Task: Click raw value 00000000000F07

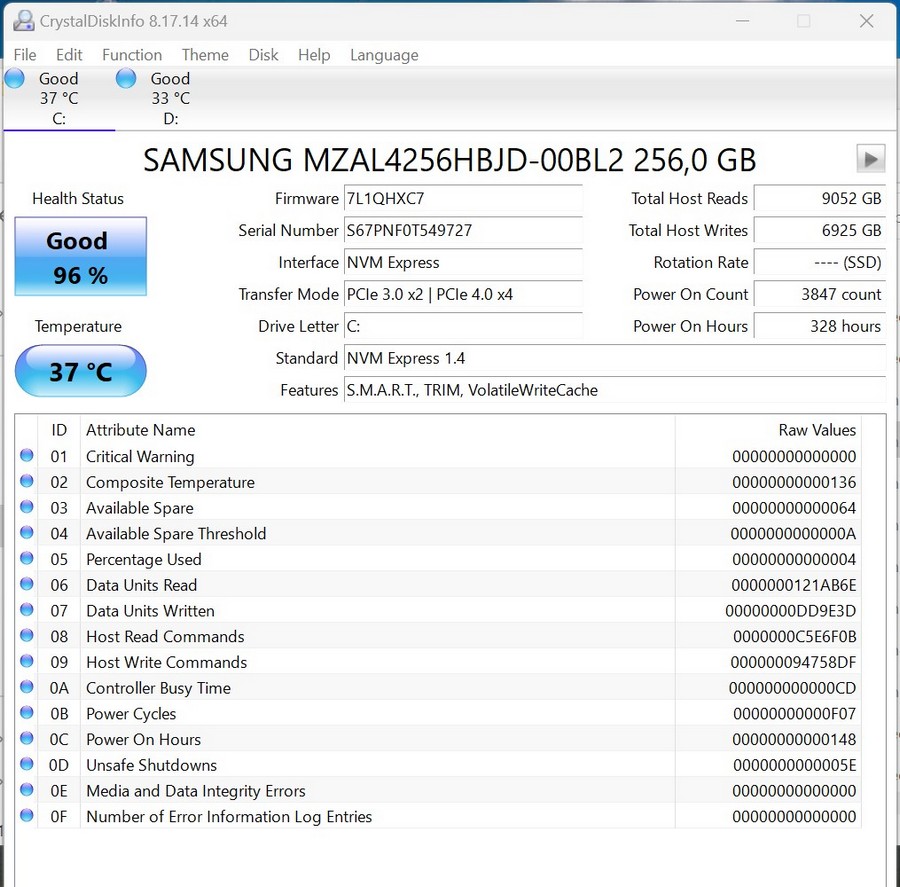Action: pos(794,714)
